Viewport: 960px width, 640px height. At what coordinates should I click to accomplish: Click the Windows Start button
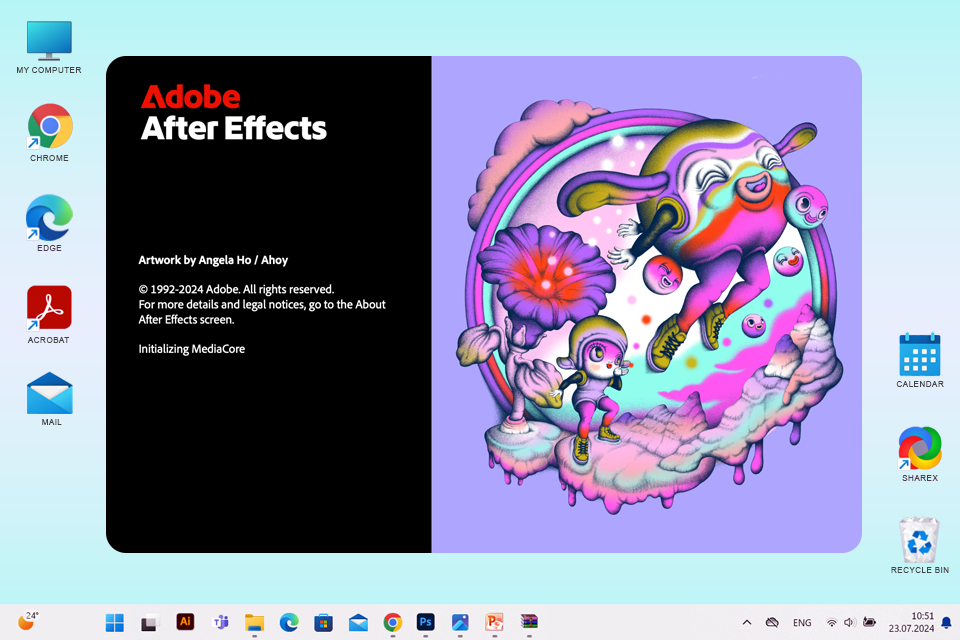114,622
